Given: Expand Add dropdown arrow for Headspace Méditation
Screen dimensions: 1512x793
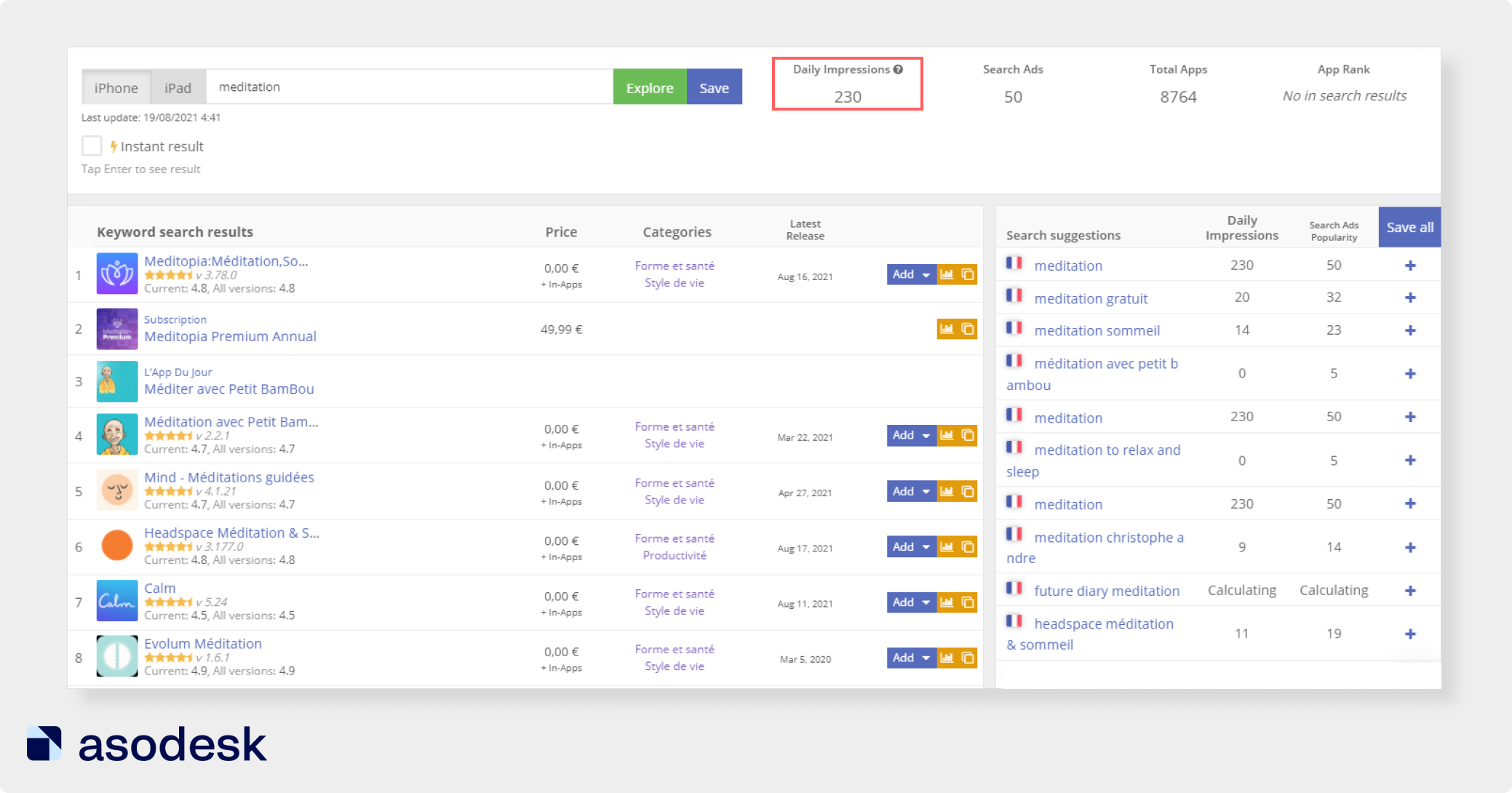Looking at the screenshot, I should 926,546.
